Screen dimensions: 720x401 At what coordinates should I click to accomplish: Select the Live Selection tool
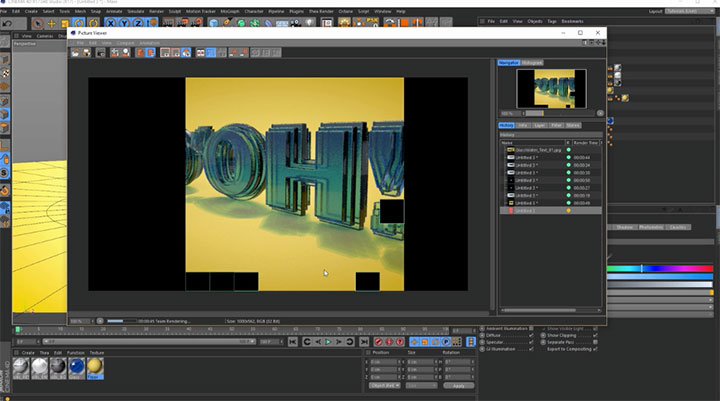coord(38,23)
